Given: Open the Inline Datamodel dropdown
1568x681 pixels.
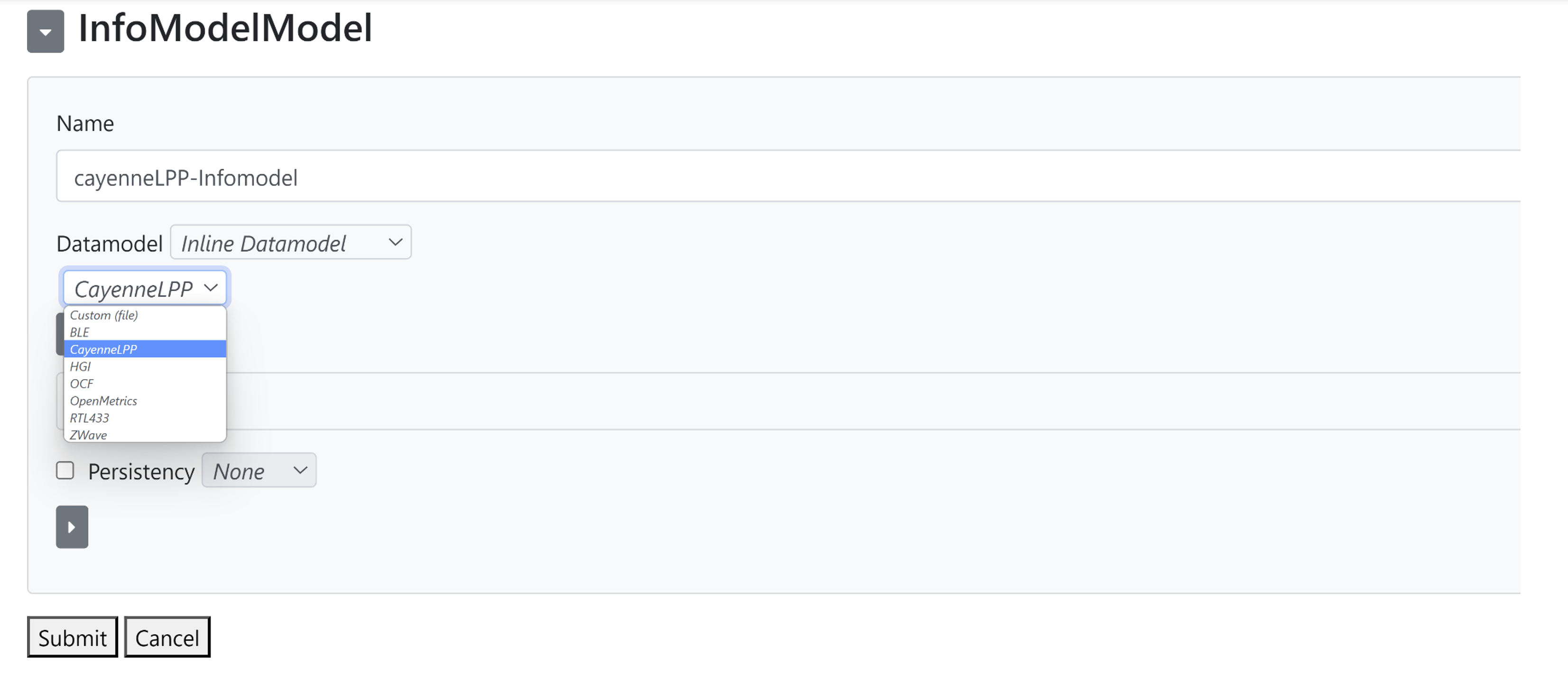Looking at the screenshot, I should point(290,243).
